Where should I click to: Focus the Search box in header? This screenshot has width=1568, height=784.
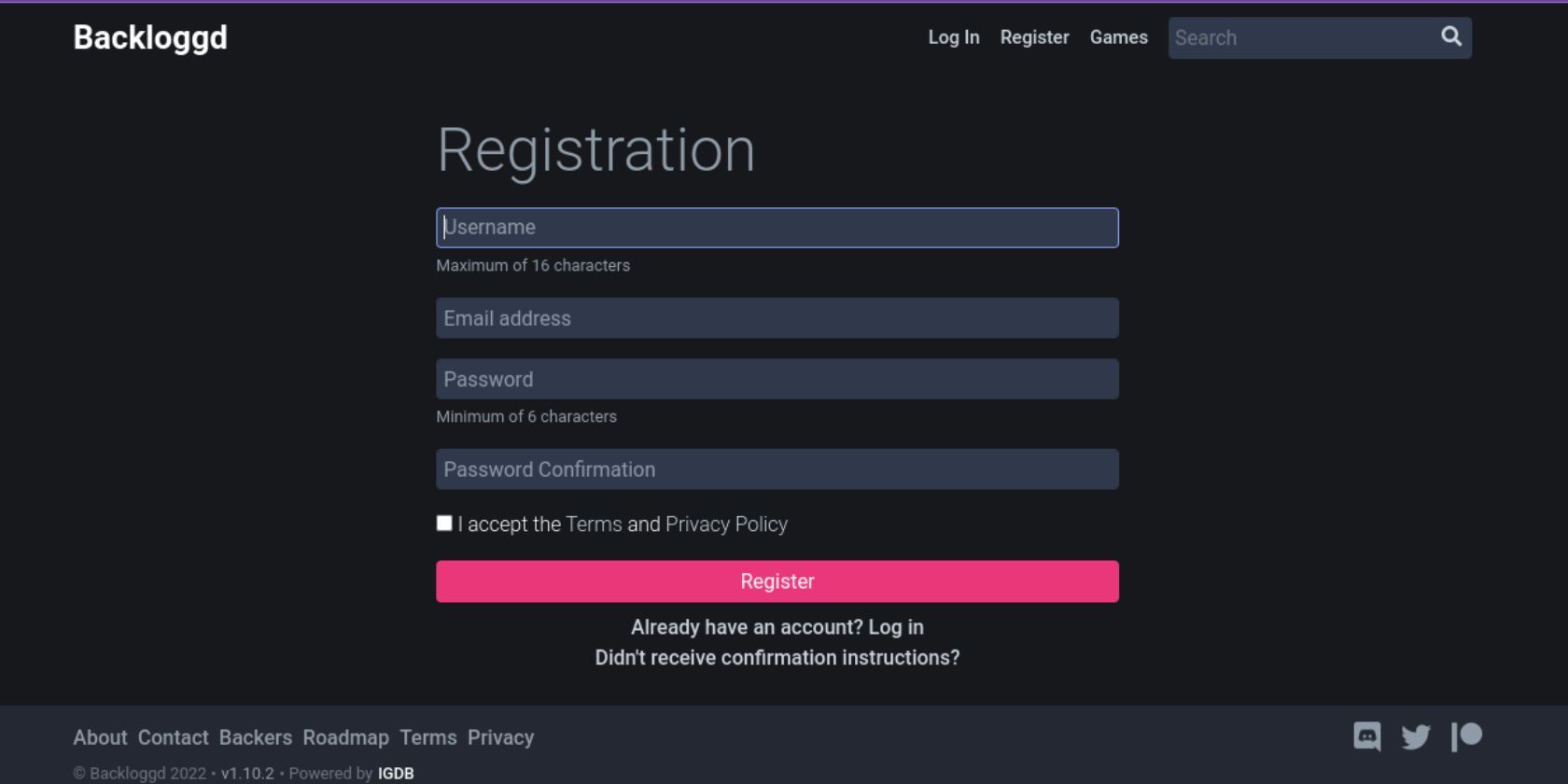[1302, 37]
